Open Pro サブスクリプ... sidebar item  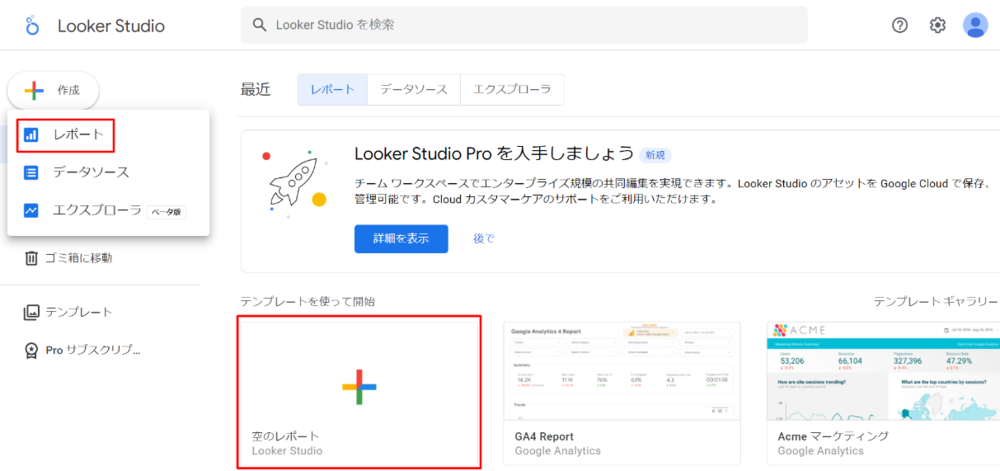81,350
